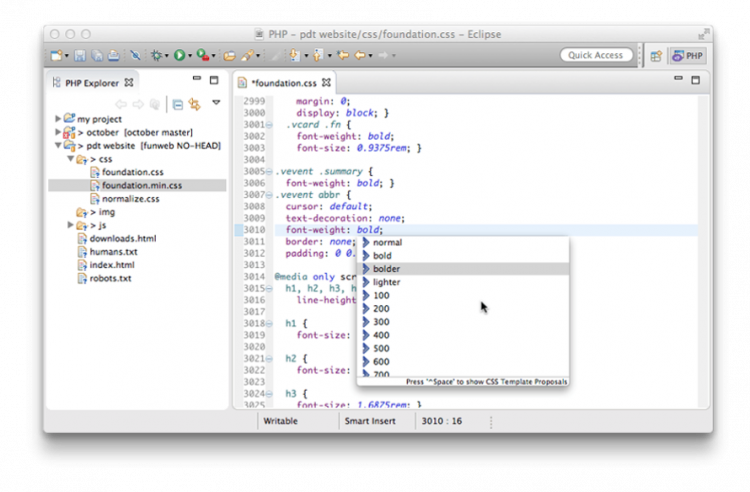The width and height of the screenshot is (750, 492).
Task: Minimize the PHP Explorer panel
Action: point(196,80)
